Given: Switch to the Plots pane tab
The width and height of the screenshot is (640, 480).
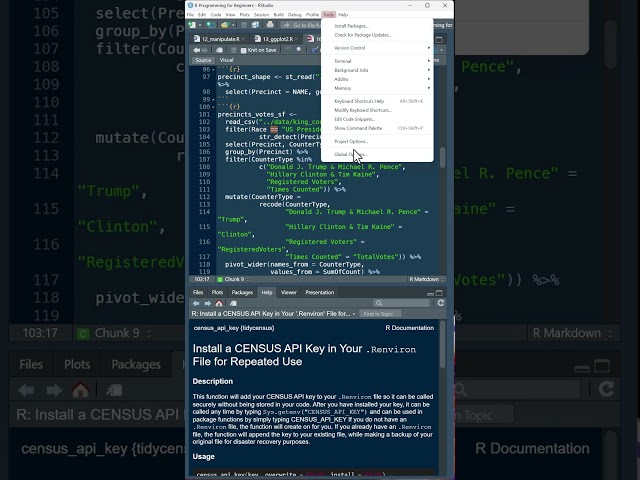Looking at the screenshot, I should click(217, 292).
